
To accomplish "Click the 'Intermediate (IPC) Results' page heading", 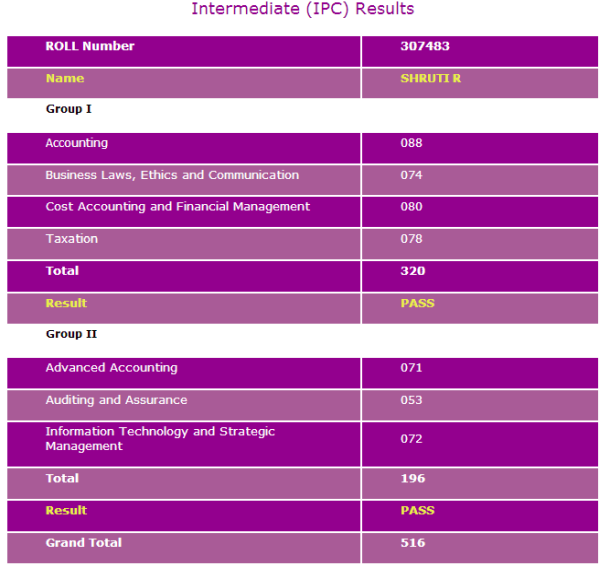I will coord(302,10).
